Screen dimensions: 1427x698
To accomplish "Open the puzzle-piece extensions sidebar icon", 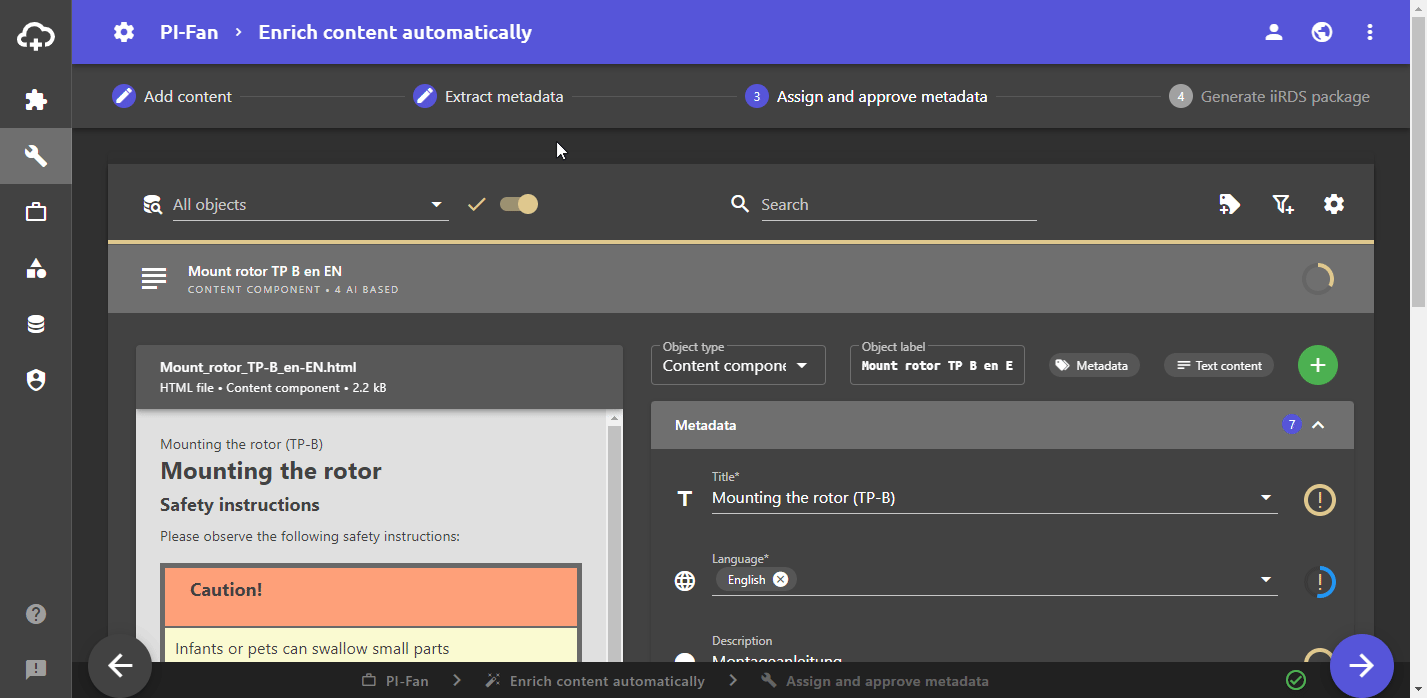I will point(36,100).
